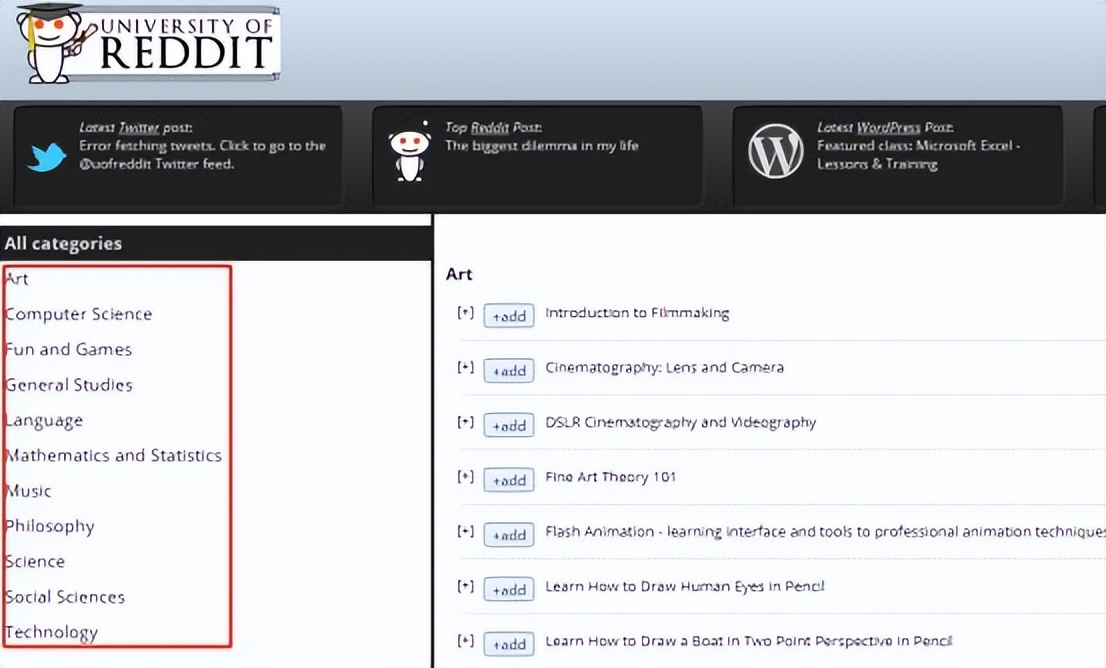Add the Draw a Boat class
Image resolution: width=1106 pixels, height=668 pixels.
pos(508,644)
